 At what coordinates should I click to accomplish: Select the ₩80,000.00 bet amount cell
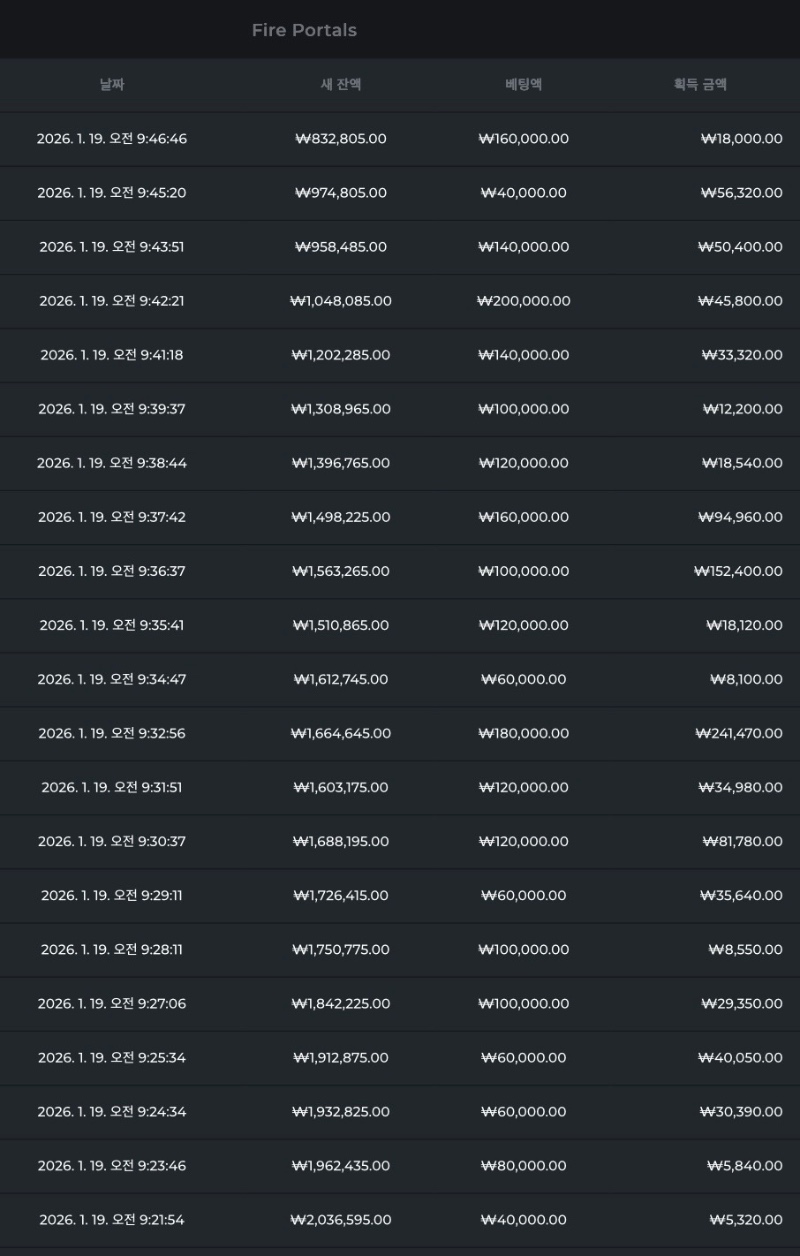(523, 1165)
